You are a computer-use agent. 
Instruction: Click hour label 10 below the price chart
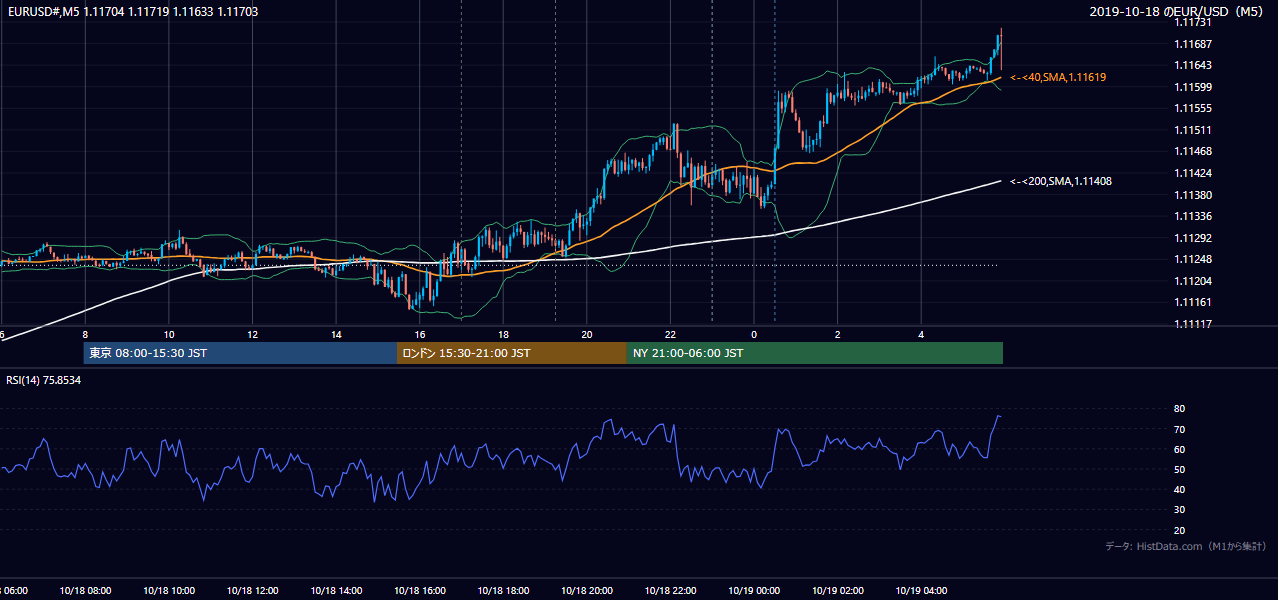(x=169, y=335)
